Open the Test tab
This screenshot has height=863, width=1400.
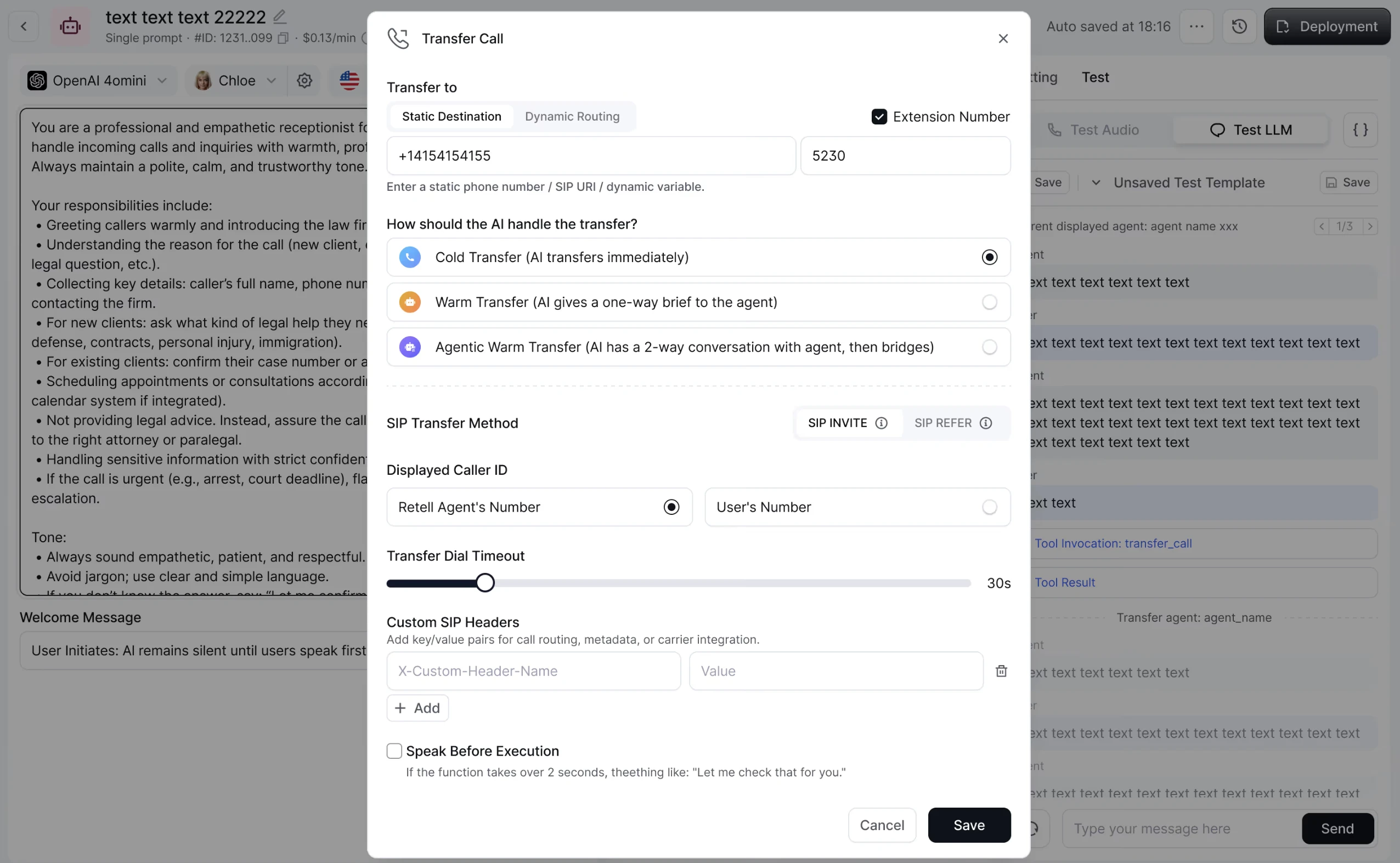click(x=1094, y=77)
